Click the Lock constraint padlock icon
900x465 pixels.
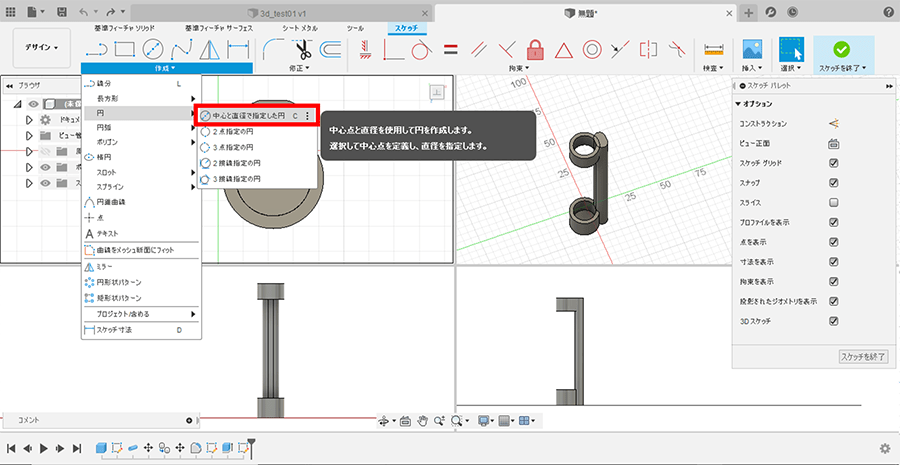pos(535,48)
